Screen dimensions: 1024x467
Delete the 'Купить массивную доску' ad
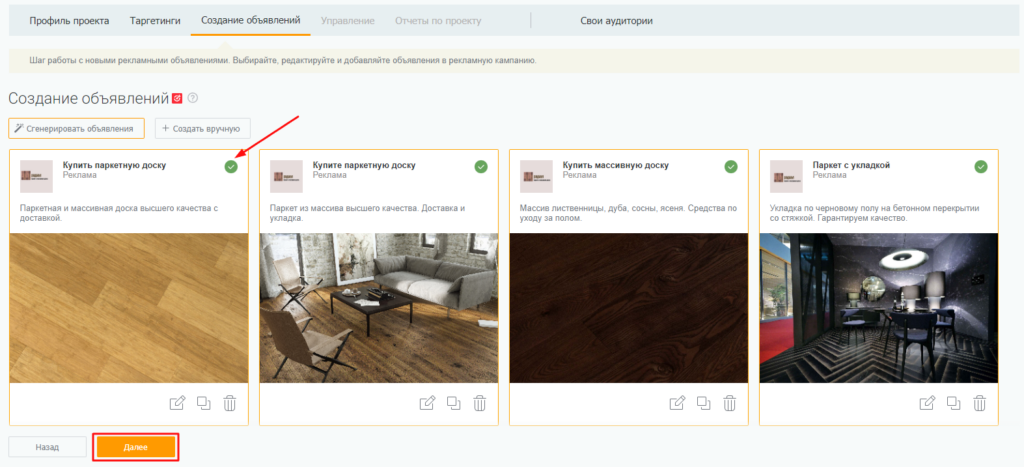pos(730,403)
